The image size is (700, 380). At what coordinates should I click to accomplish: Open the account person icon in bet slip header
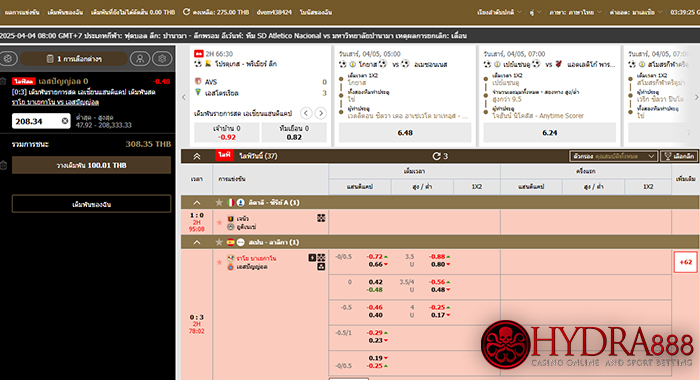pyautogui.click(x=140, y=58)
